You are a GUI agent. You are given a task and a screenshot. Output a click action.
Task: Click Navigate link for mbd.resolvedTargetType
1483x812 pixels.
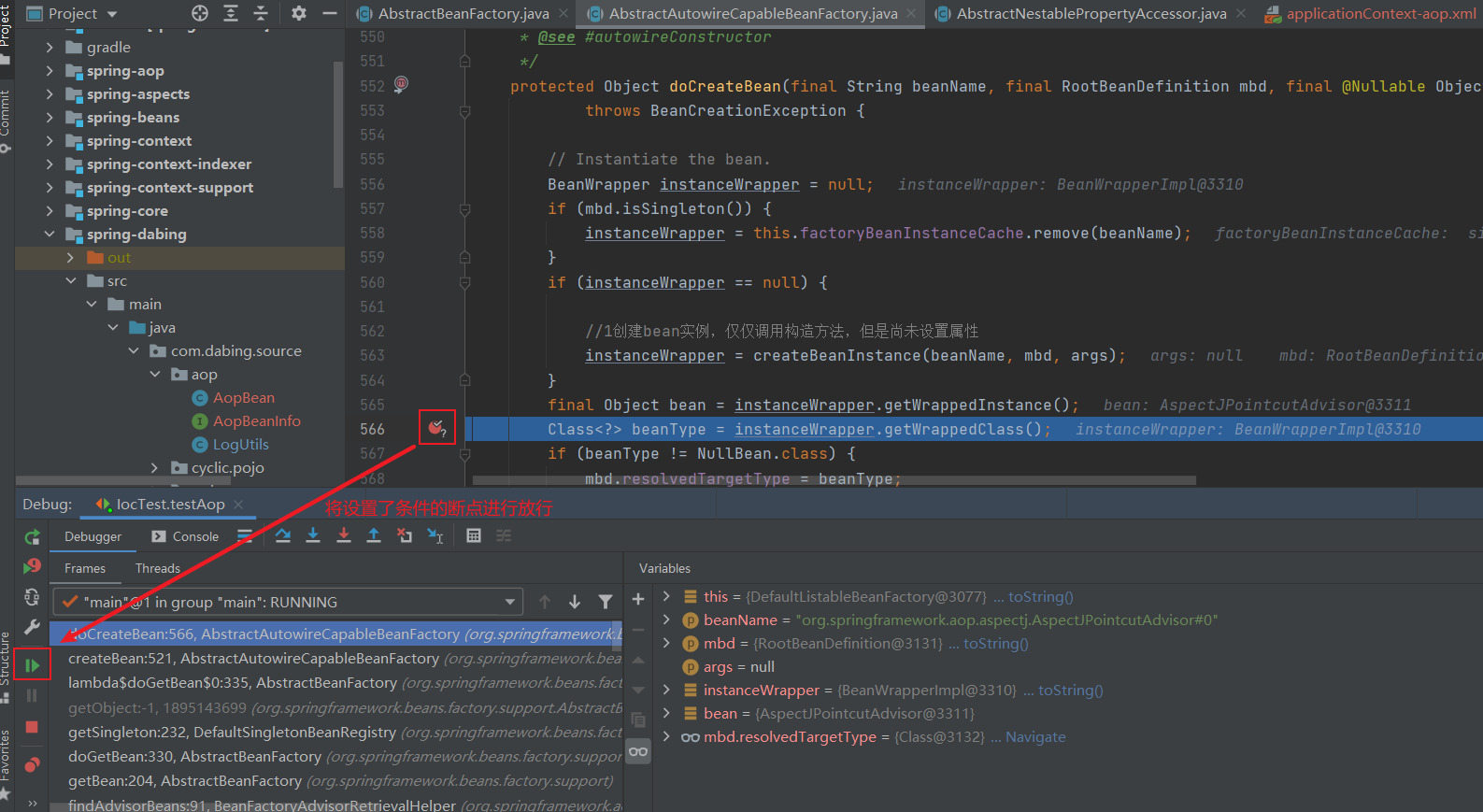(1035, 736)
